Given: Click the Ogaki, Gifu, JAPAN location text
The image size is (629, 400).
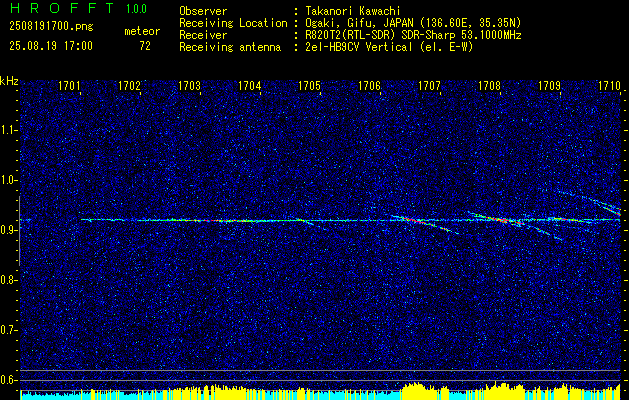Looking at the screenshot, I should coord(413,23).
